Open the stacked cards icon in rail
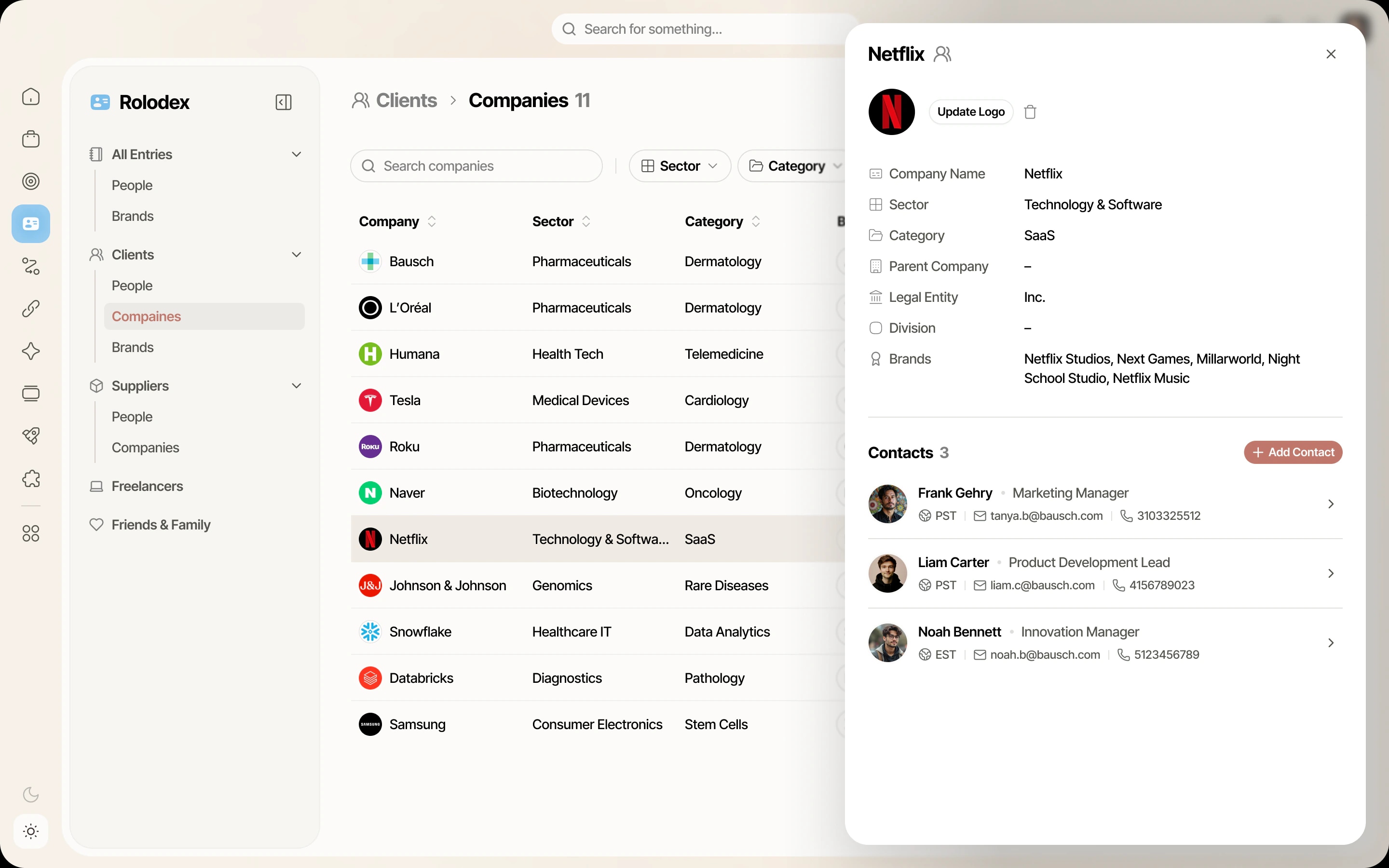Screen dimensions: 1389x868 (x=31, y=394)
